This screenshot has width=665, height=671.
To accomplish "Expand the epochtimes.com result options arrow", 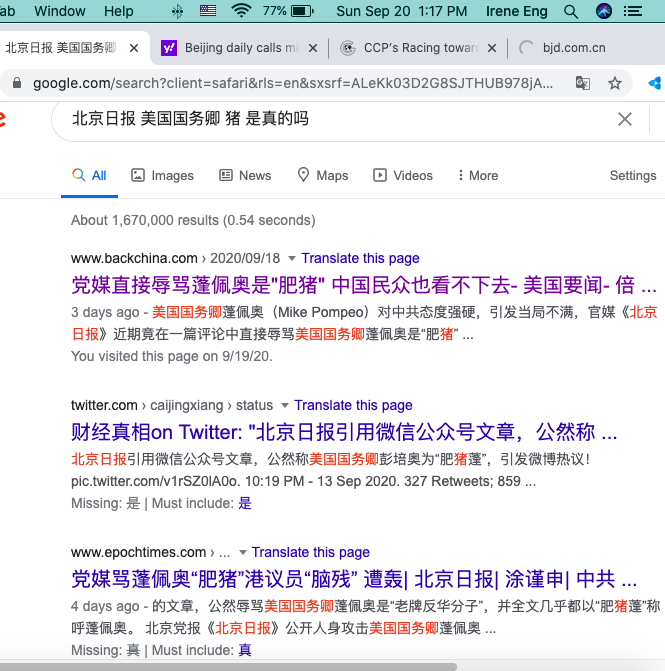I will point(241,552).
